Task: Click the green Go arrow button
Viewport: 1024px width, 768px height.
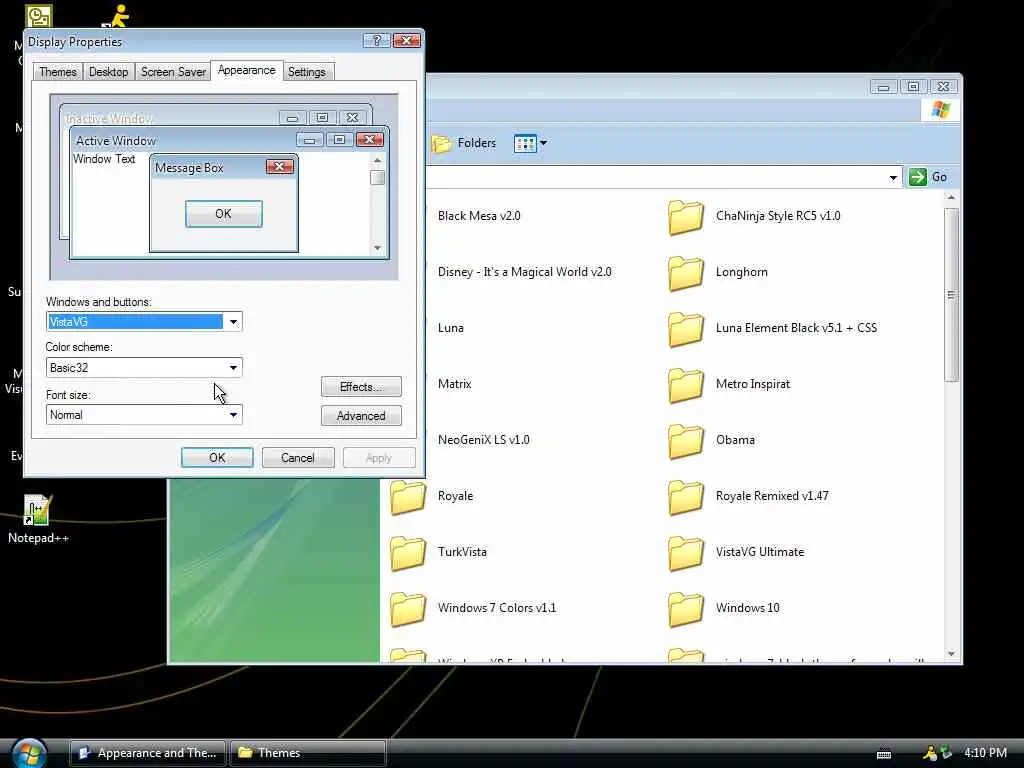Action: tap(918, 177)
